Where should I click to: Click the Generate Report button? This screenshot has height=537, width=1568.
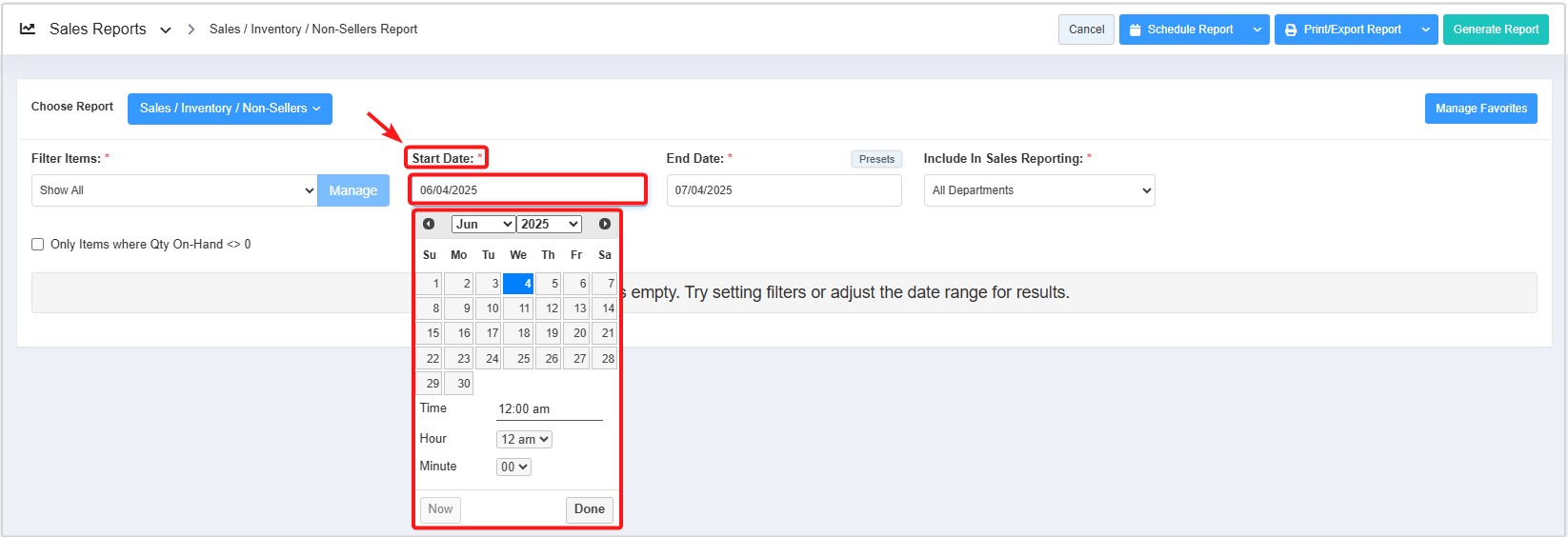1496,30
